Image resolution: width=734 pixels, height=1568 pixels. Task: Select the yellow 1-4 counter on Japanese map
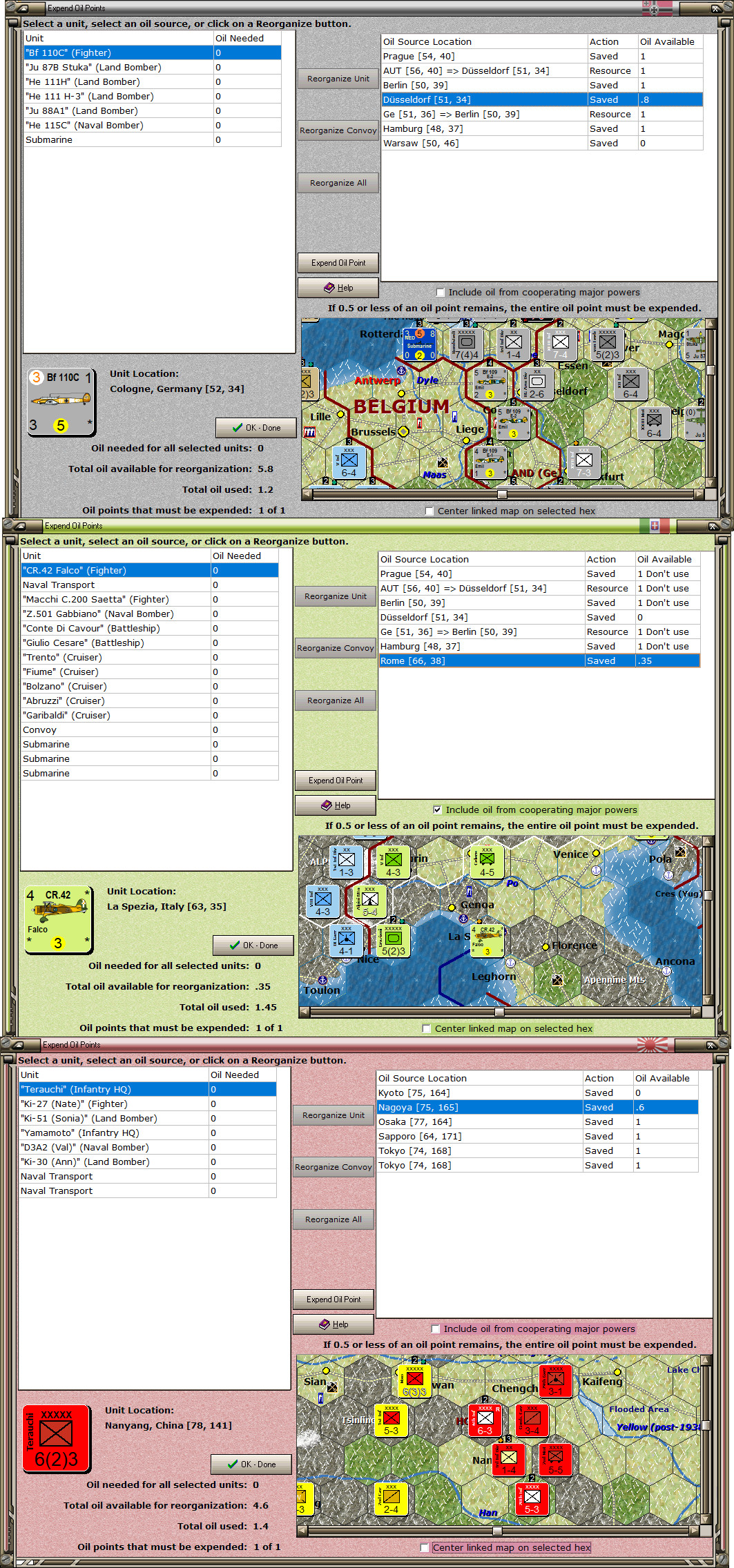tap(508, 1460)
